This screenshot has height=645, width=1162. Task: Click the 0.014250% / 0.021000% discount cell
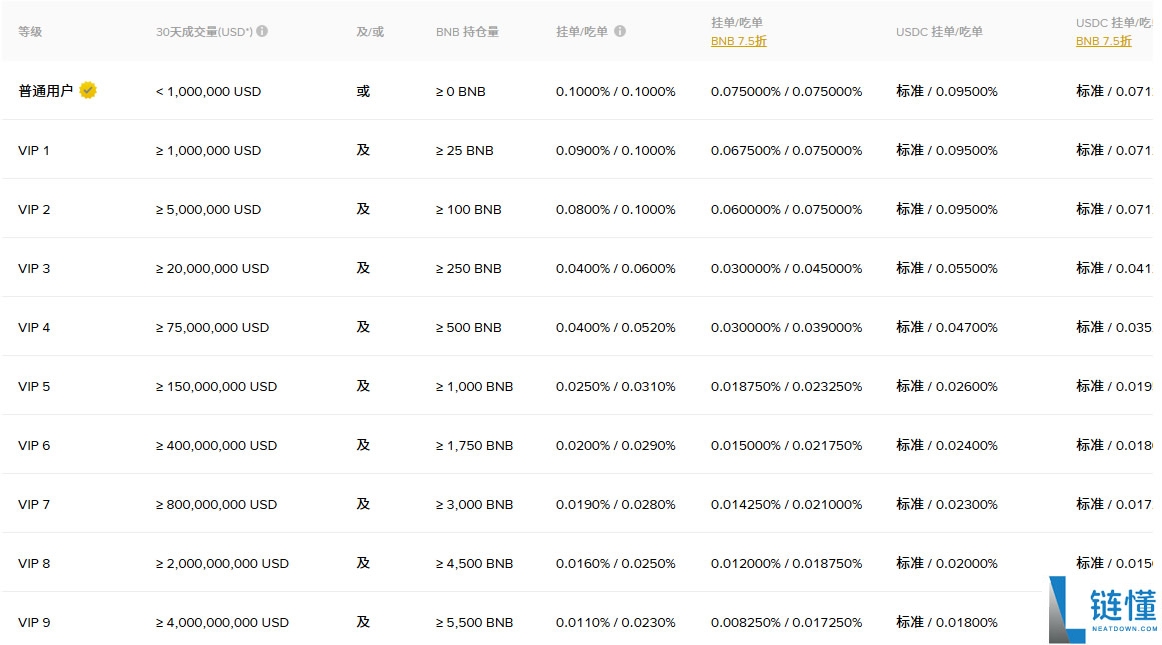pos(786,505)
